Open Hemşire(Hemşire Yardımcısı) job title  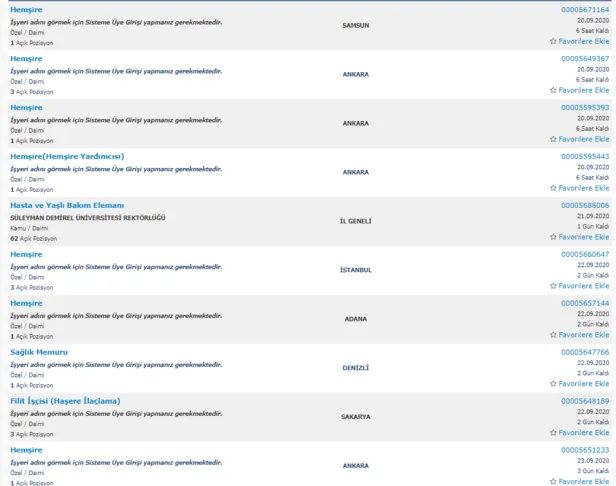tap(66, 156)
